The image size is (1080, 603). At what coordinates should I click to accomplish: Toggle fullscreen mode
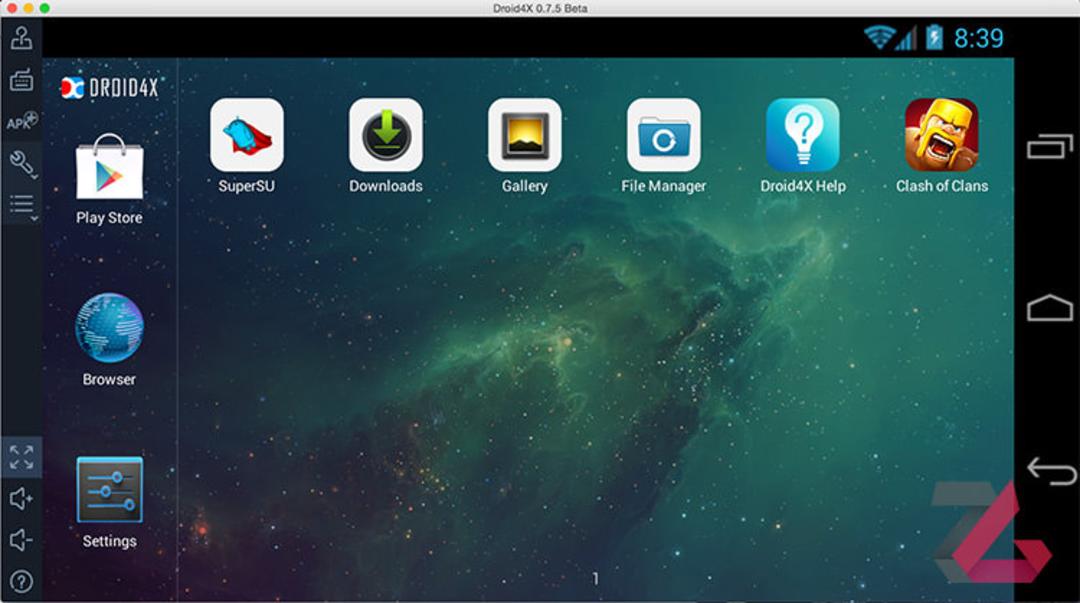pos(21,457)
